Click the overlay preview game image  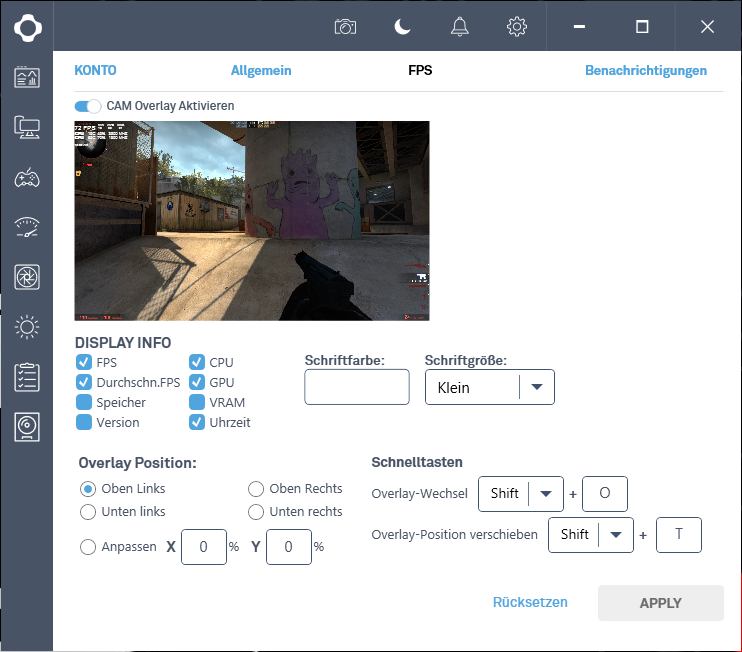(252, 221)
